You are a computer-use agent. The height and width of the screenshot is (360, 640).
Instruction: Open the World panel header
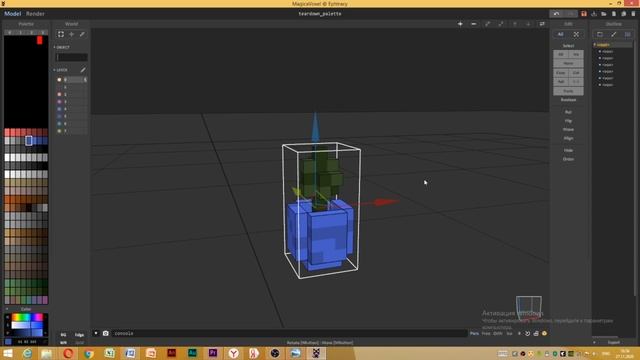click(x=71, y=24)
